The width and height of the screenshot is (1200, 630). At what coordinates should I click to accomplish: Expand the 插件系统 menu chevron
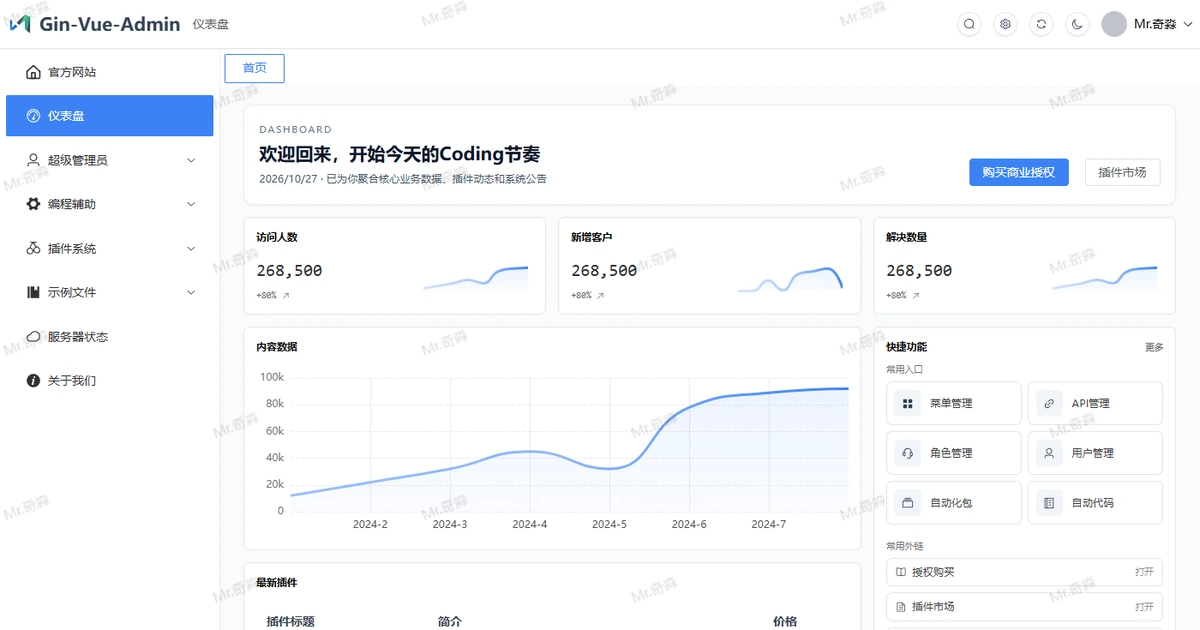191,248
